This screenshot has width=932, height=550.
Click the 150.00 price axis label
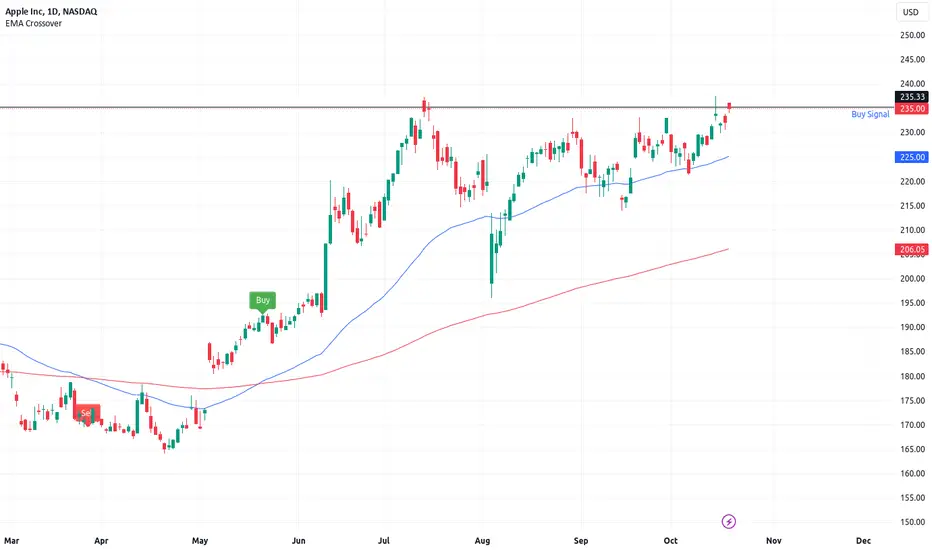pyautogui.click(x=912, y=522)
